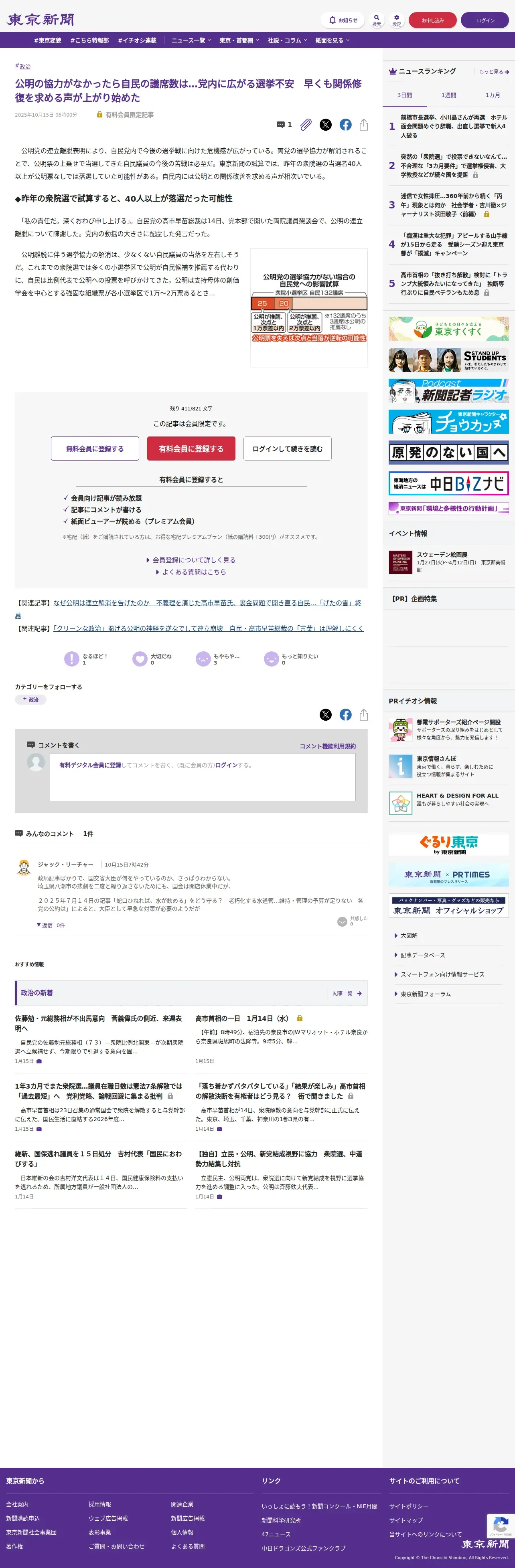
Task: Share on Facebook using icon below category follow
Action: (346, 715)
